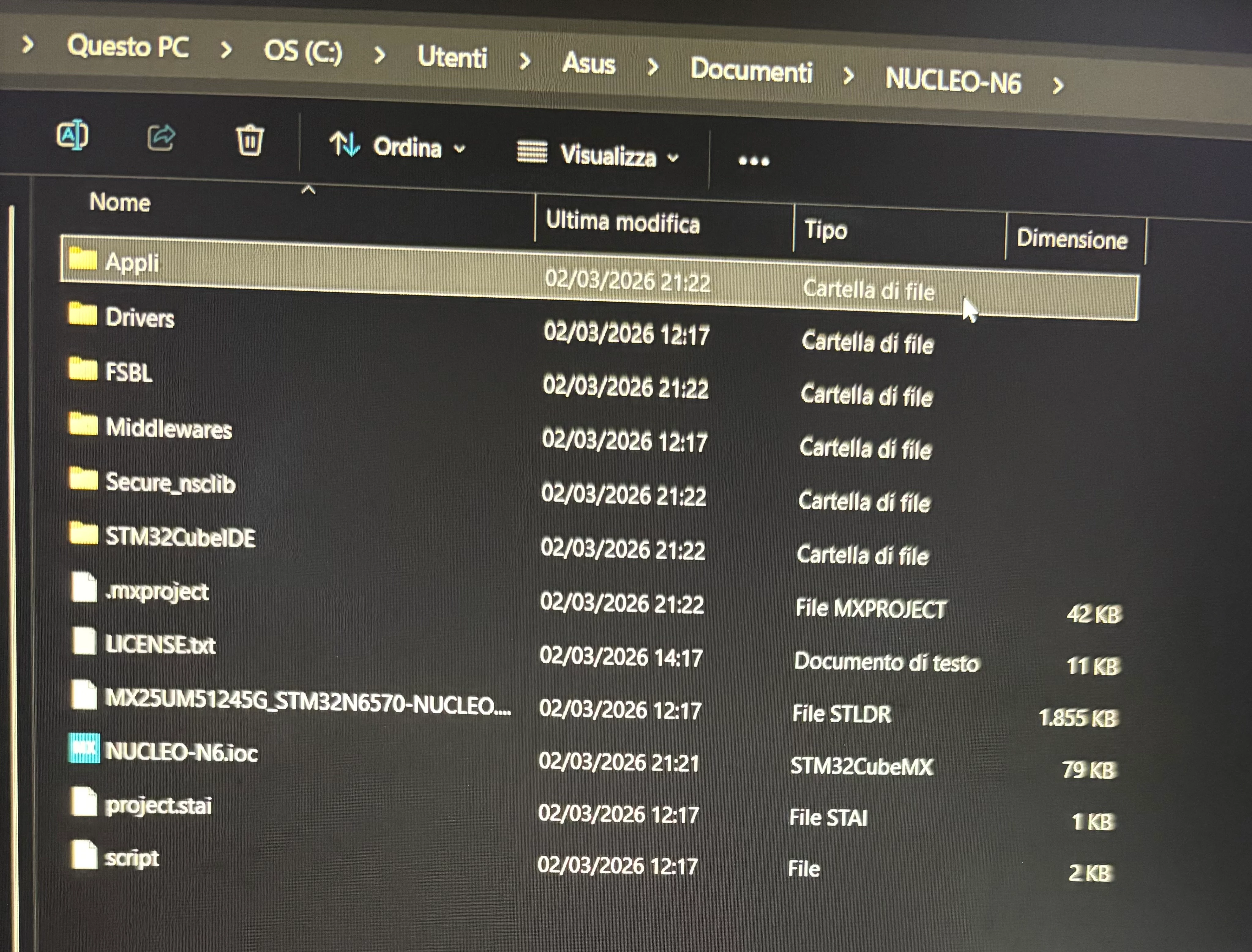
Task: Click the File MXPROJECT type cell
Action: [871, 610]
